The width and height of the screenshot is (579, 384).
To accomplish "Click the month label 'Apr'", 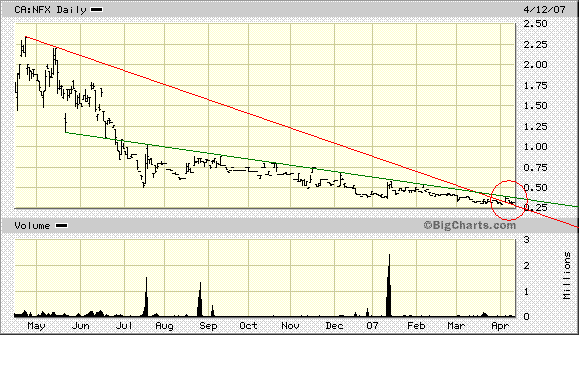I will click(500, 326).
